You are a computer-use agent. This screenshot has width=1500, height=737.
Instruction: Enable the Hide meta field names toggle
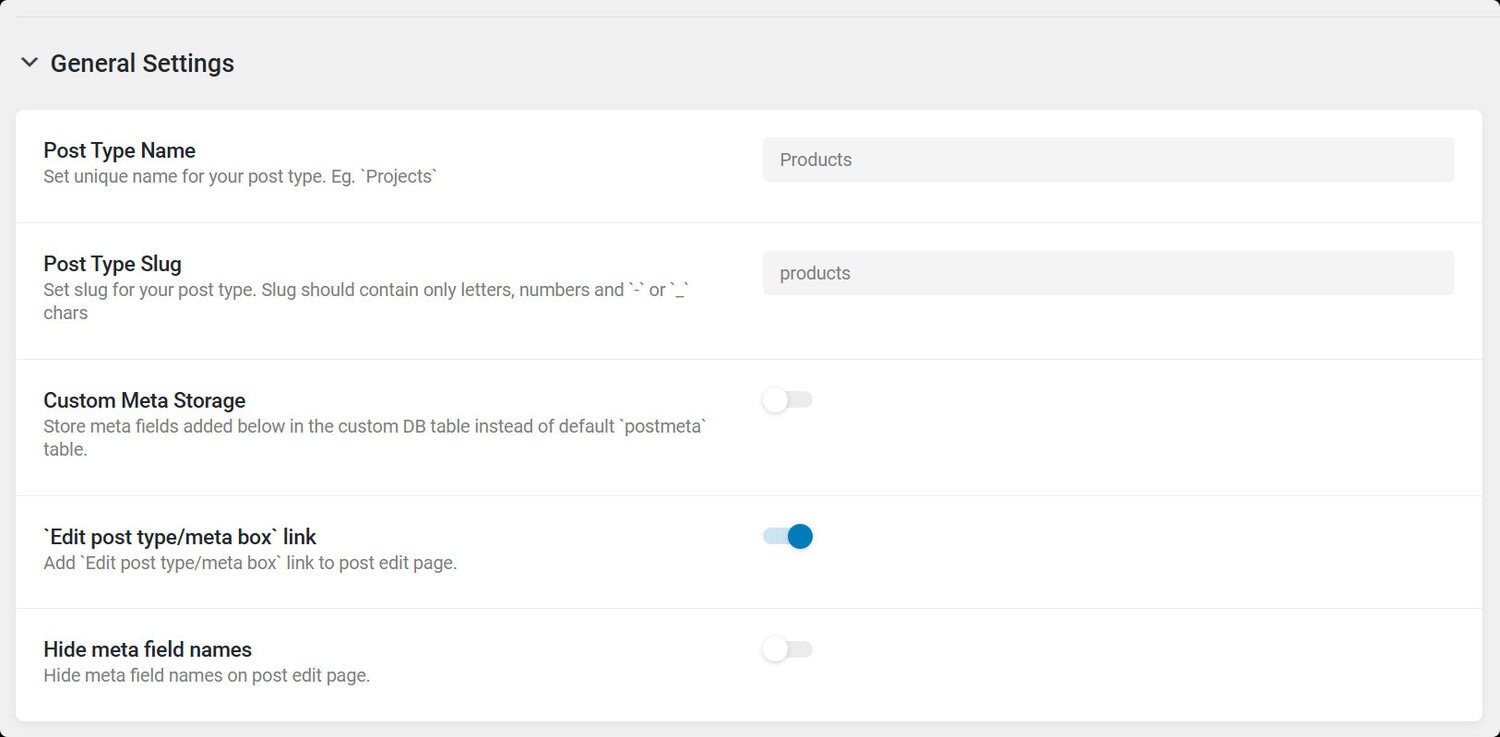click(x=788, y=650)
